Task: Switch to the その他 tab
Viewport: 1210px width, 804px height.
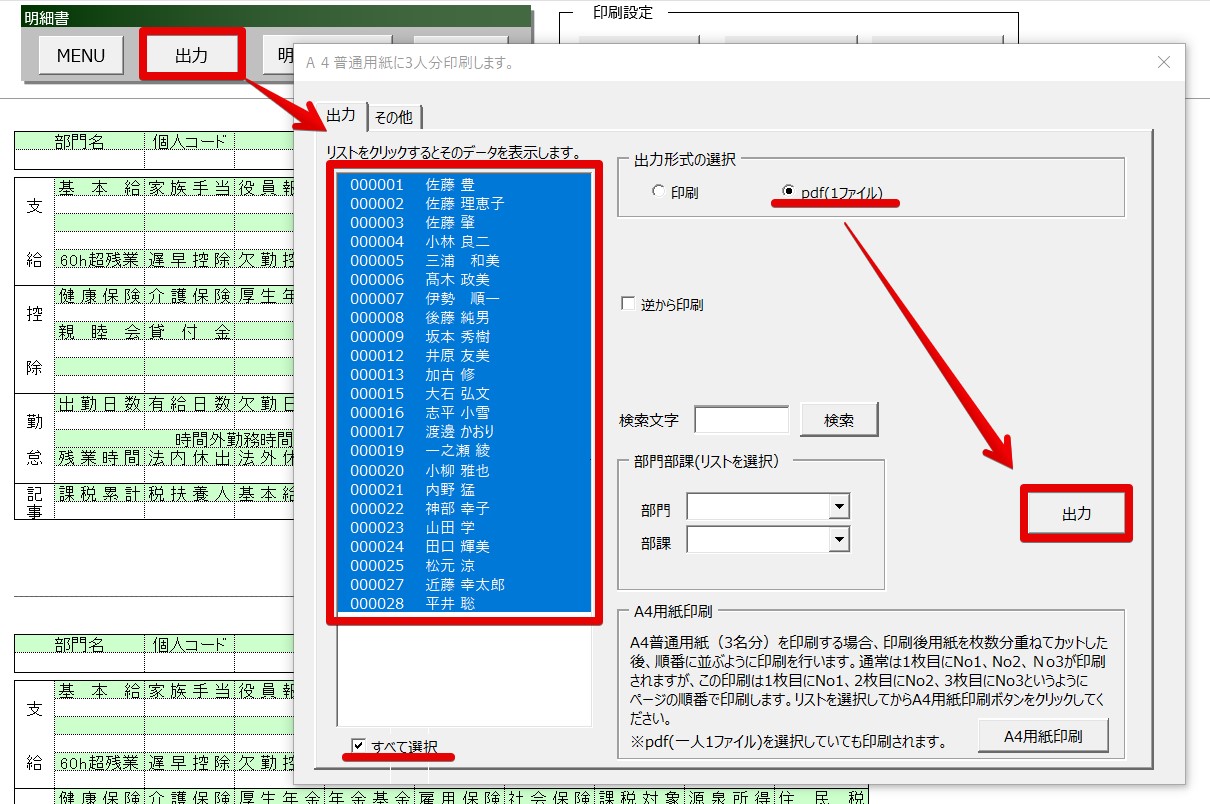Action: click(393, 117)
